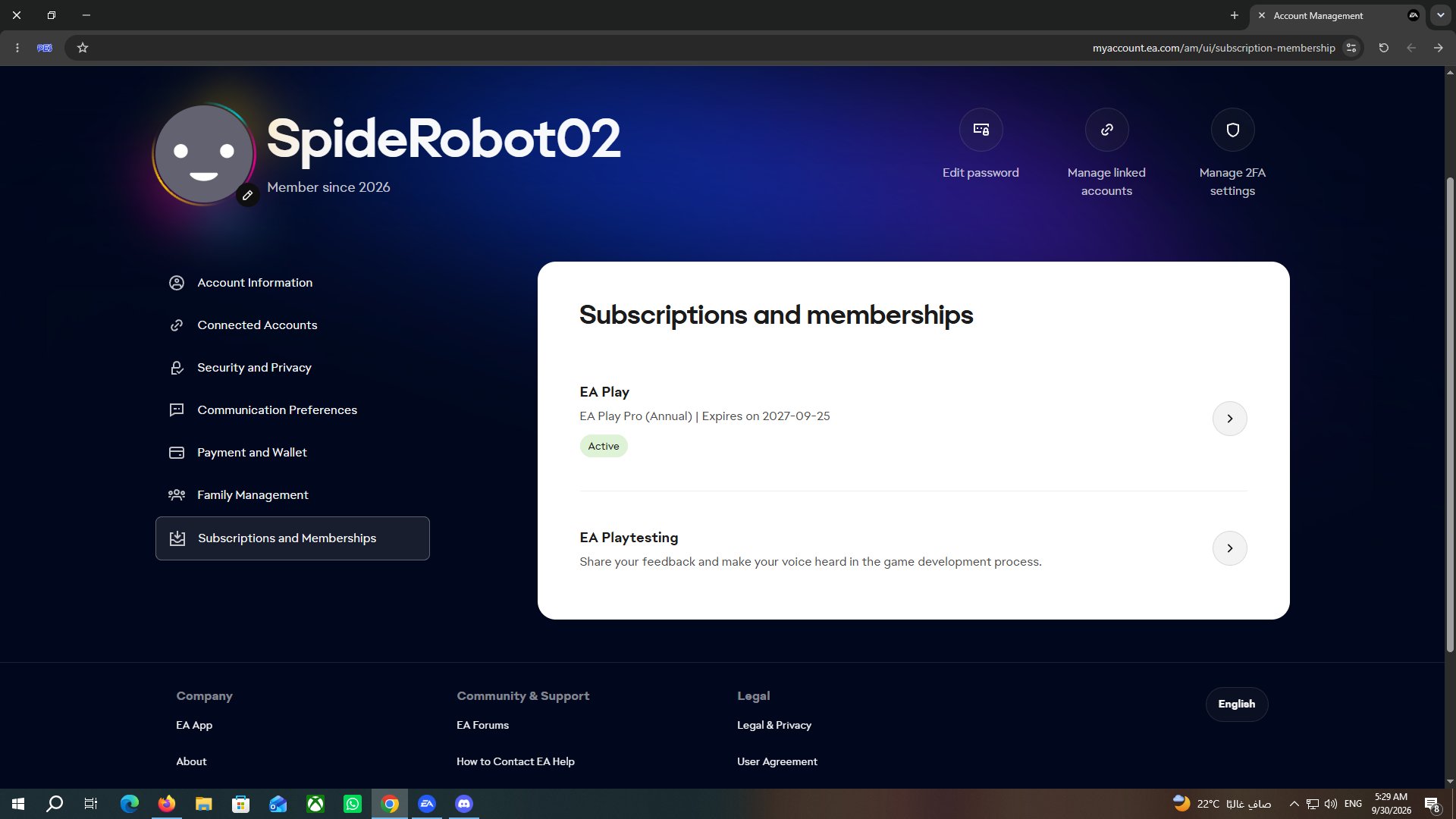Open the EA Forums link

click(482, 725)
